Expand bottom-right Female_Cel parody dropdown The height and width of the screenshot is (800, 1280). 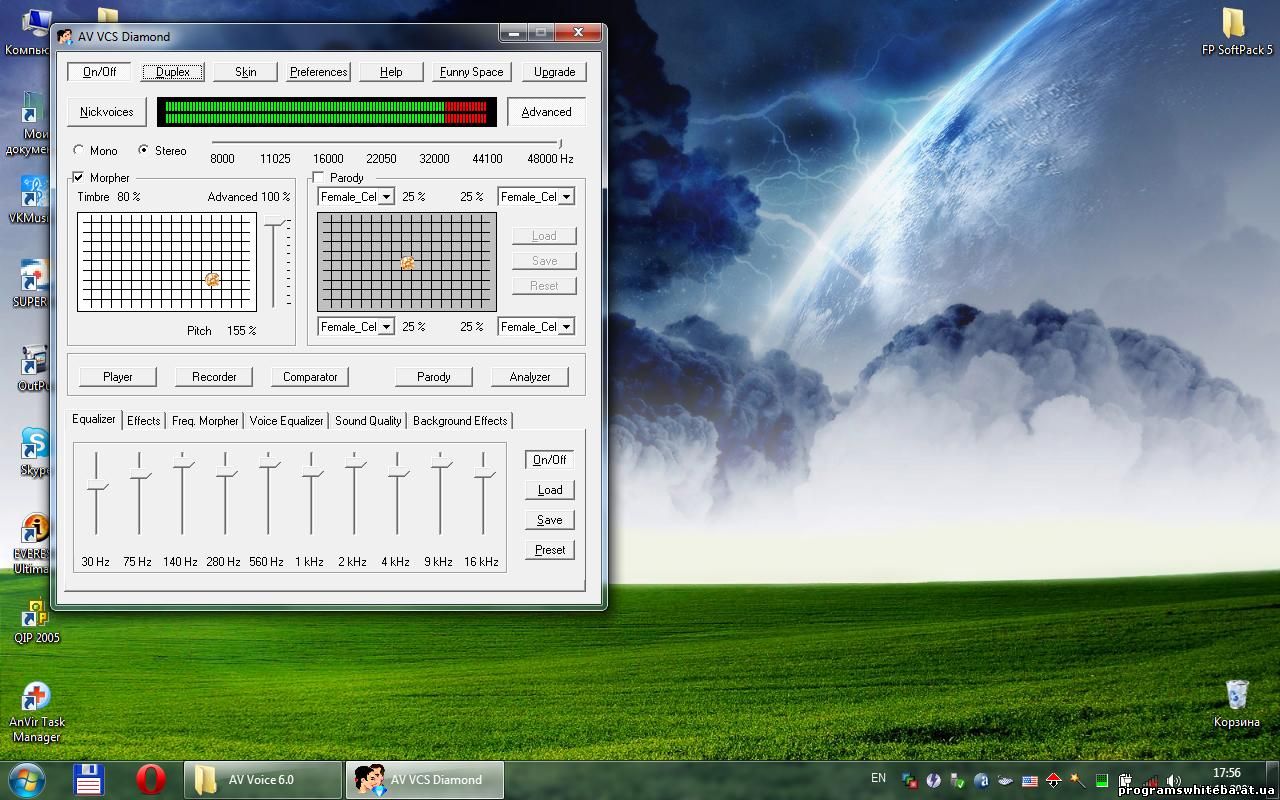coord(566,327)
